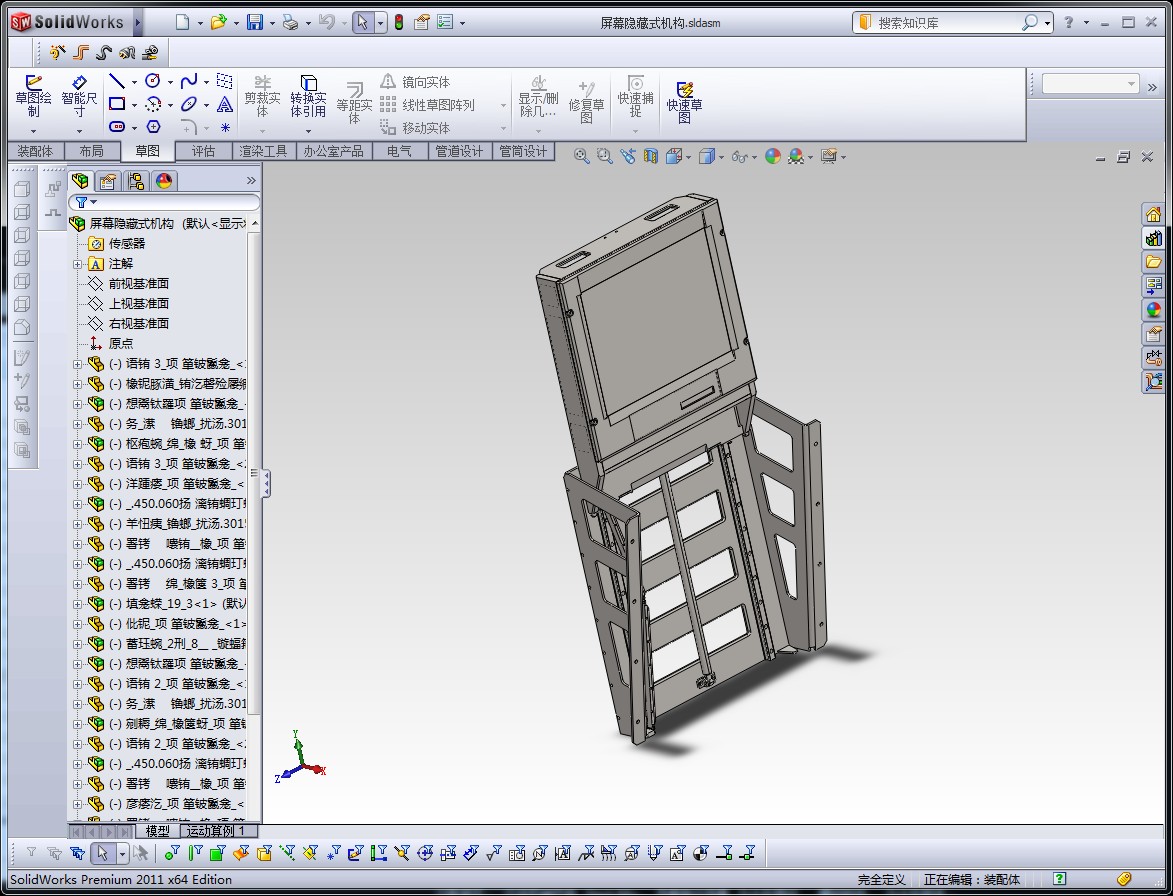The width and height of the screenshot is (1173, 896).
Task: Open the Open-file icon dropdown arrow
Action: pyautogui.click(x=236, y=23)
